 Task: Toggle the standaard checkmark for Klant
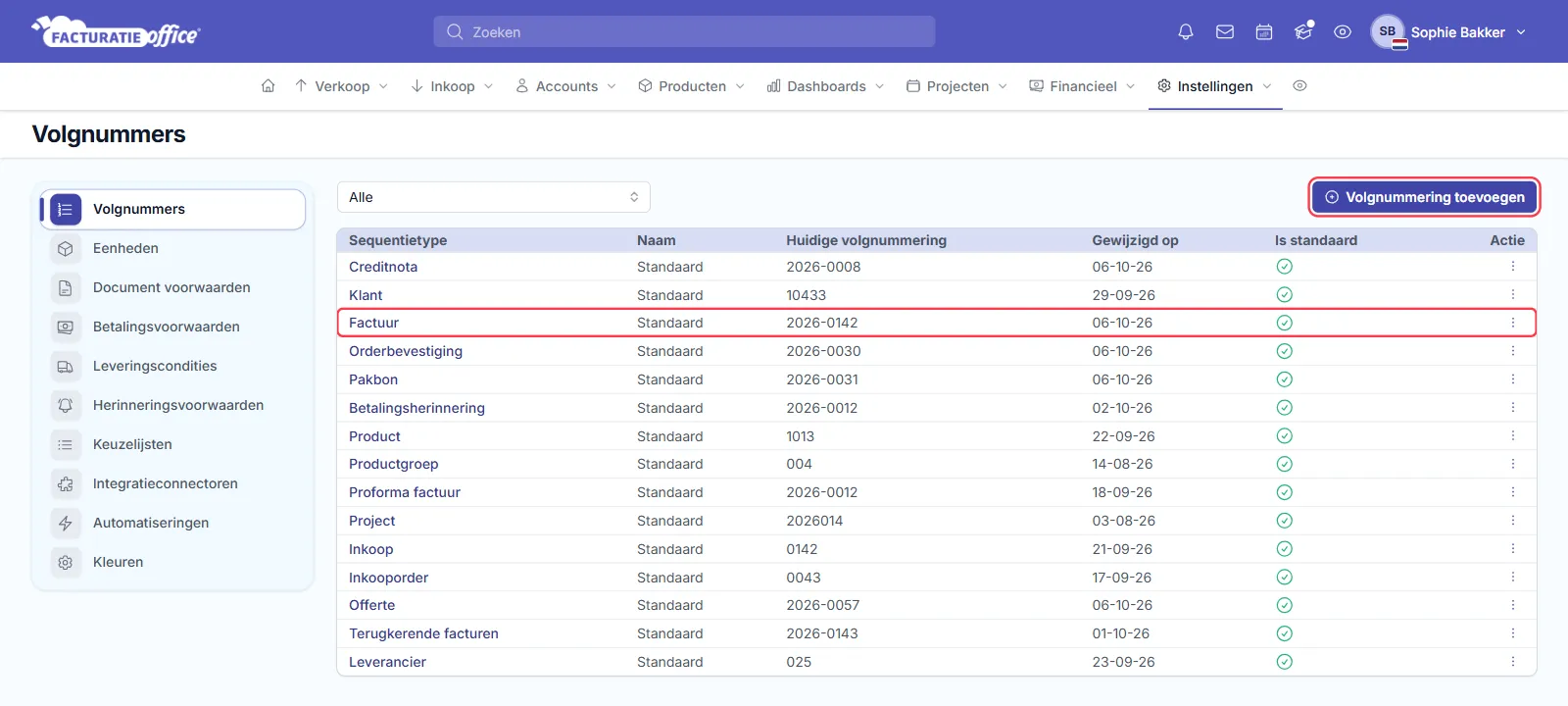[x=1285, y=295]
